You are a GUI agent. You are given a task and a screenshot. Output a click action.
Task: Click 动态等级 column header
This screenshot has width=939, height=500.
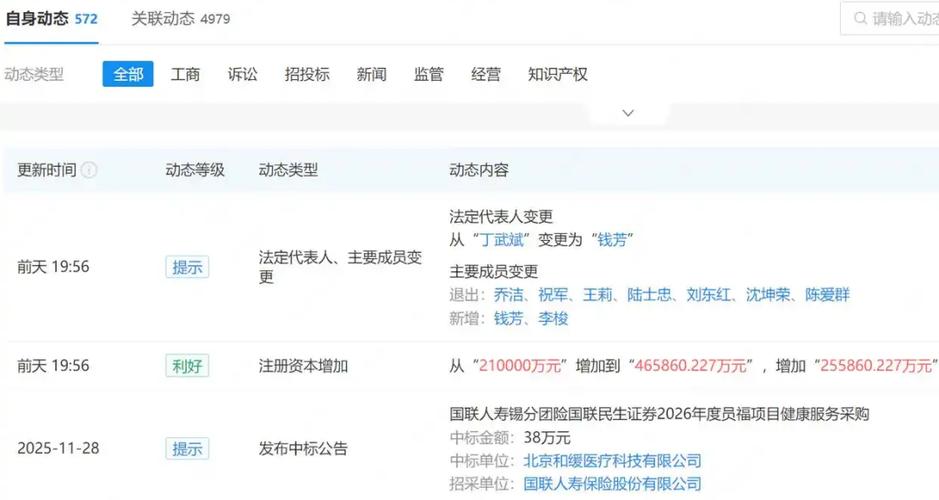(x=195, y=170)
